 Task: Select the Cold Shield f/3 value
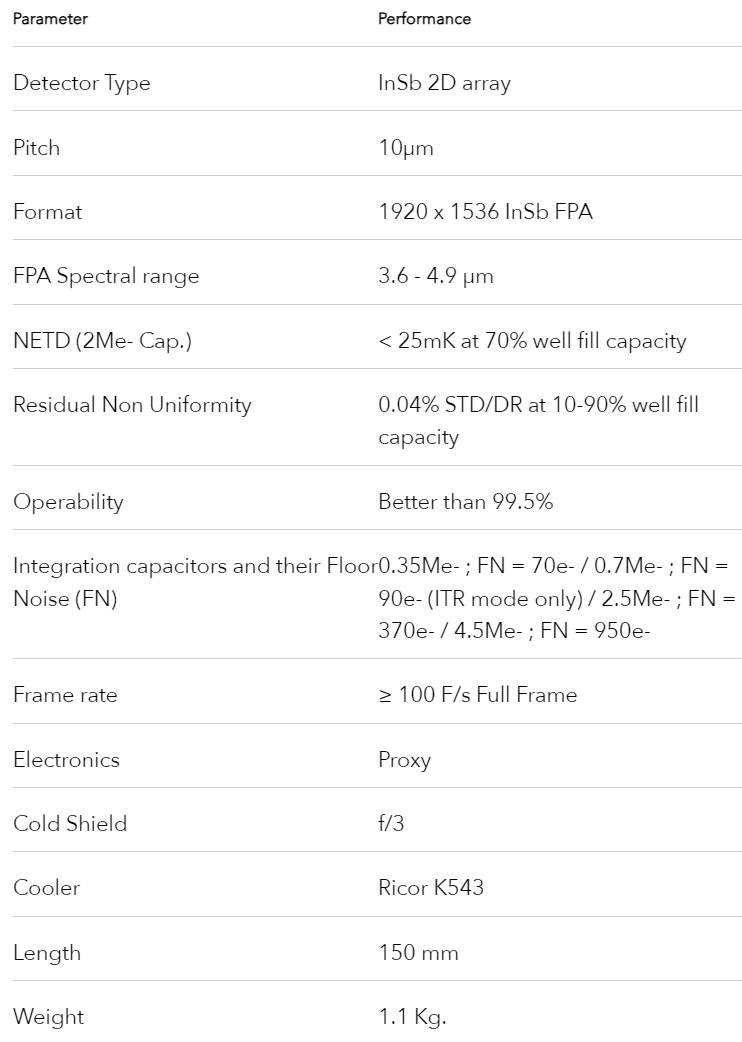pyautogui.click(x=391, y=824)
